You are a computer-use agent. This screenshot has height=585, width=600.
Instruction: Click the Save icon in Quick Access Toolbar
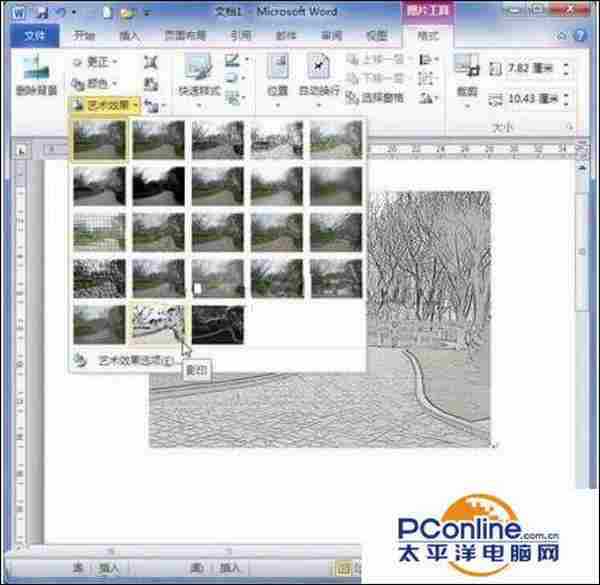41,11
